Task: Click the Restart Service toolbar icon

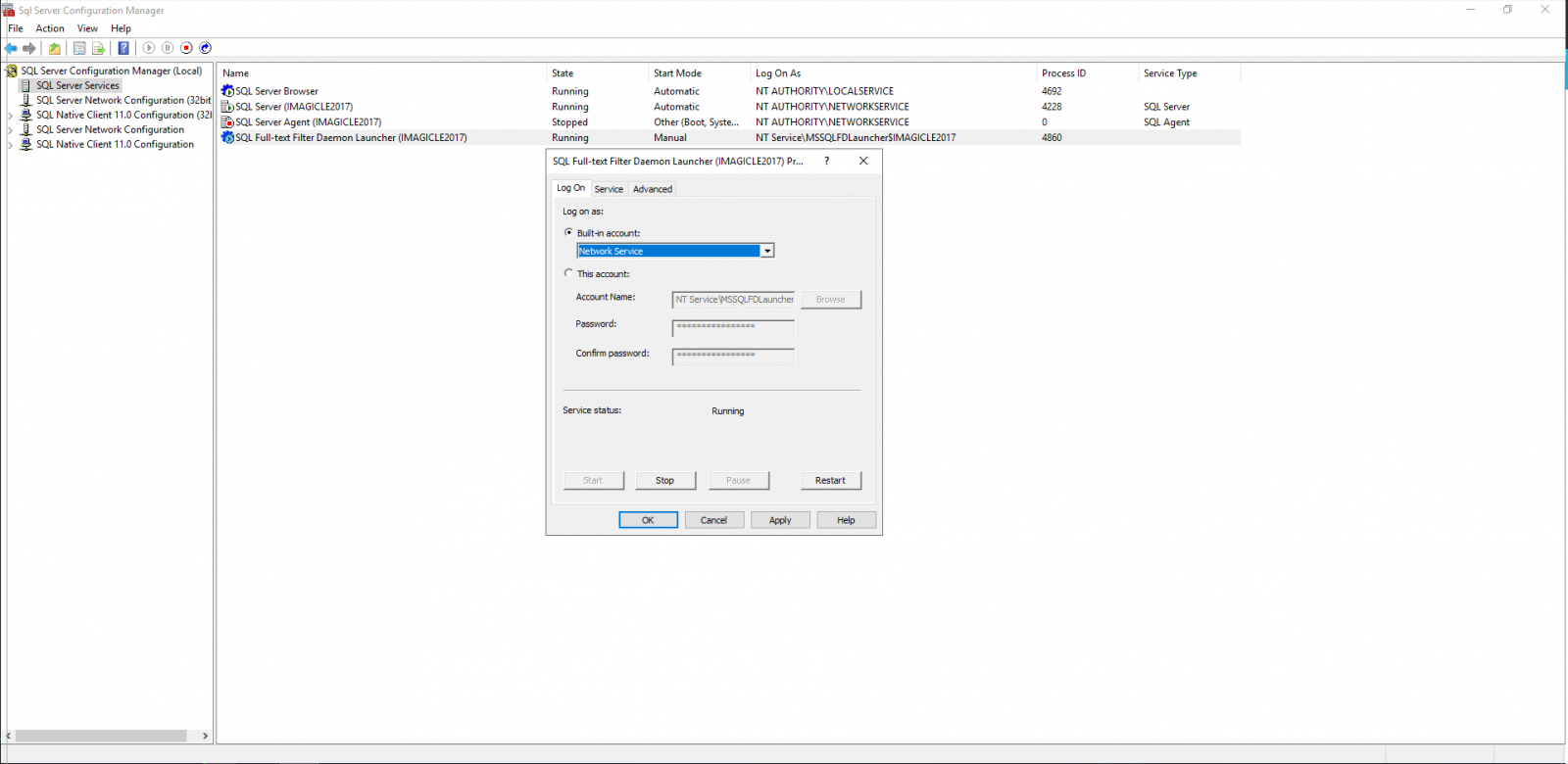Action: pyautogui.click(x=206, y=48)
